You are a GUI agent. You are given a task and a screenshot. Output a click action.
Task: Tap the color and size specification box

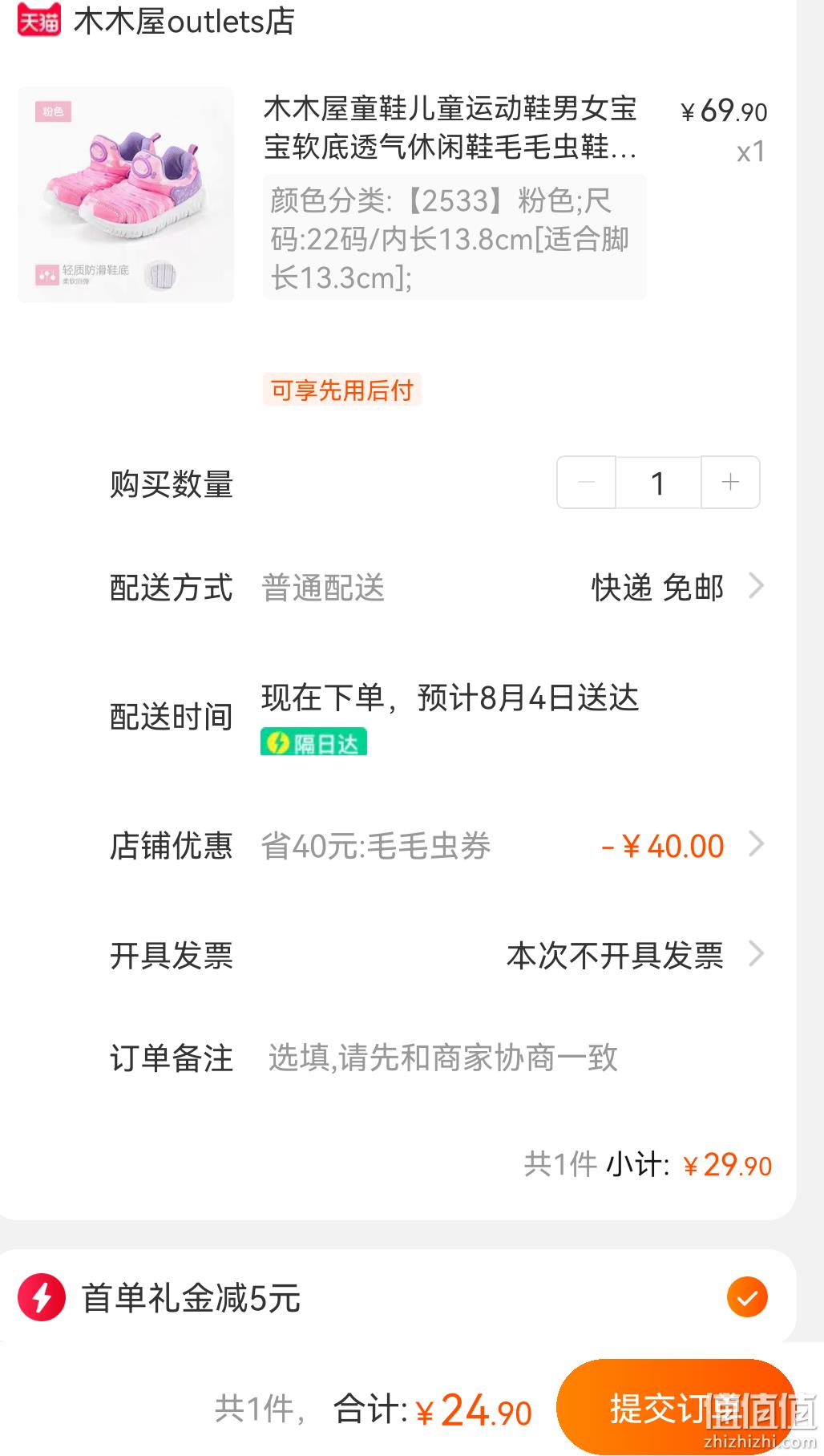point(454,238)
